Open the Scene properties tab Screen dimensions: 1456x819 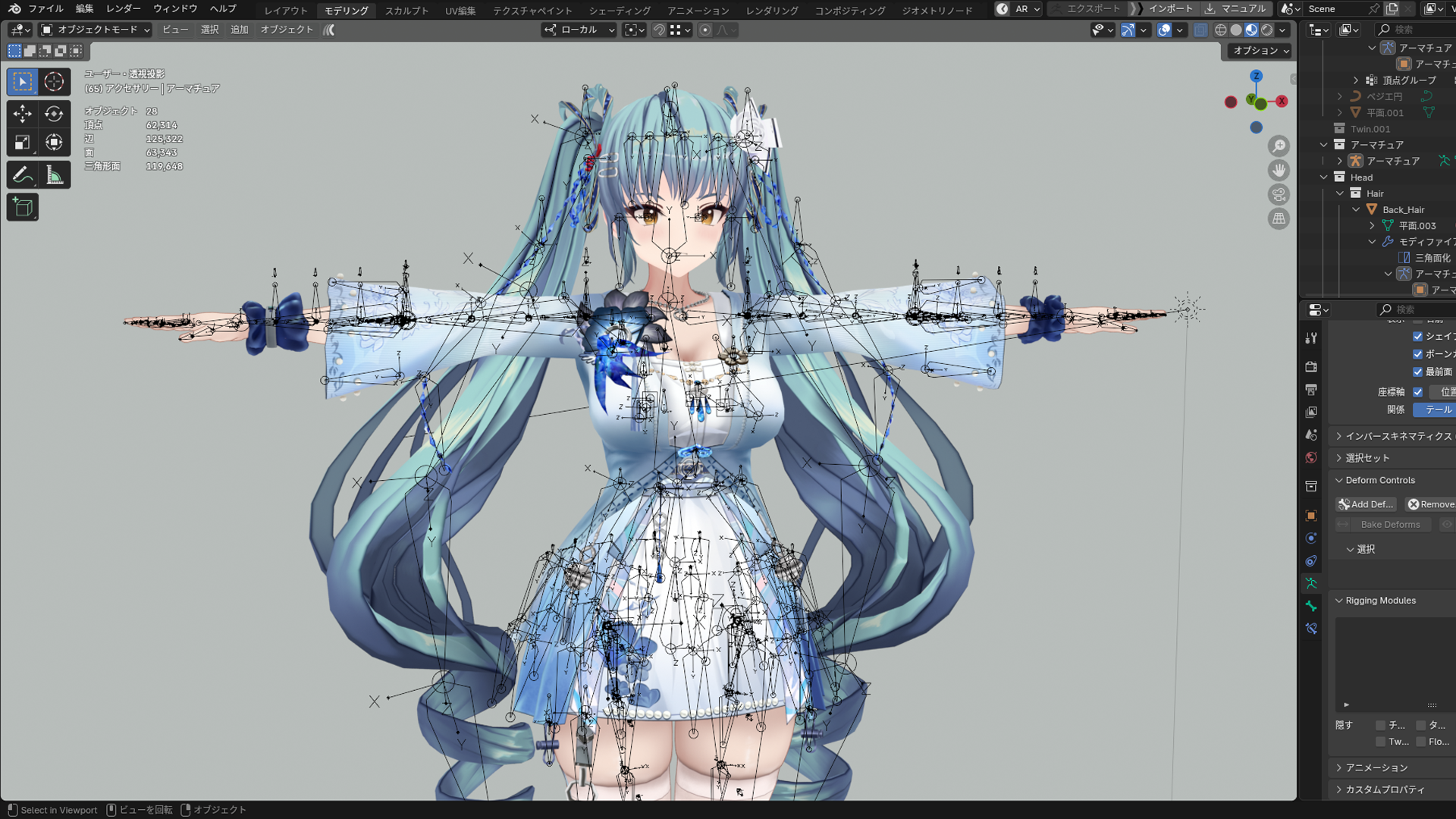click(1311, 435)
